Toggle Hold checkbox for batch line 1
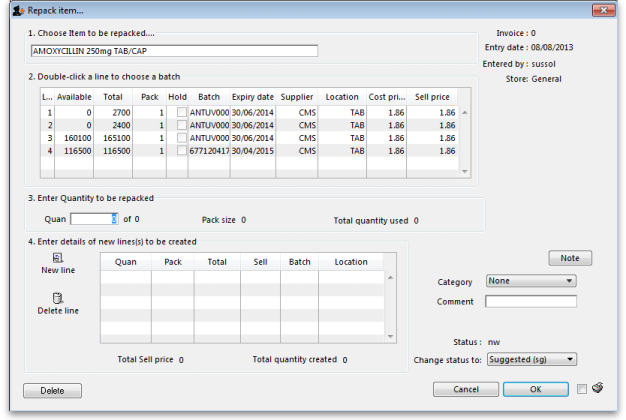Viewport: 626px width, 420px height. (x=181, y=113)
